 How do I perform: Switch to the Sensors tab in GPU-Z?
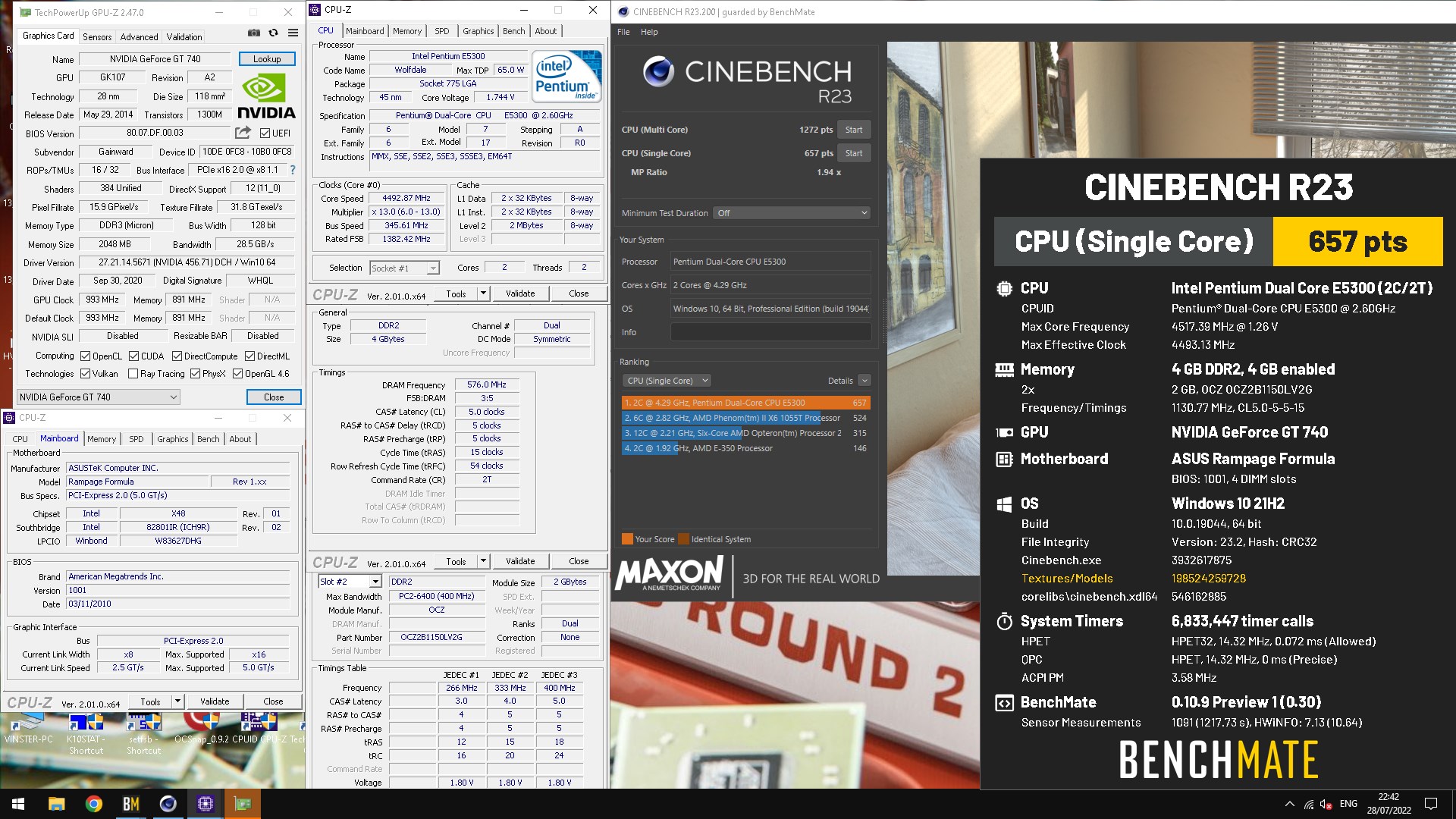point(97,36)
